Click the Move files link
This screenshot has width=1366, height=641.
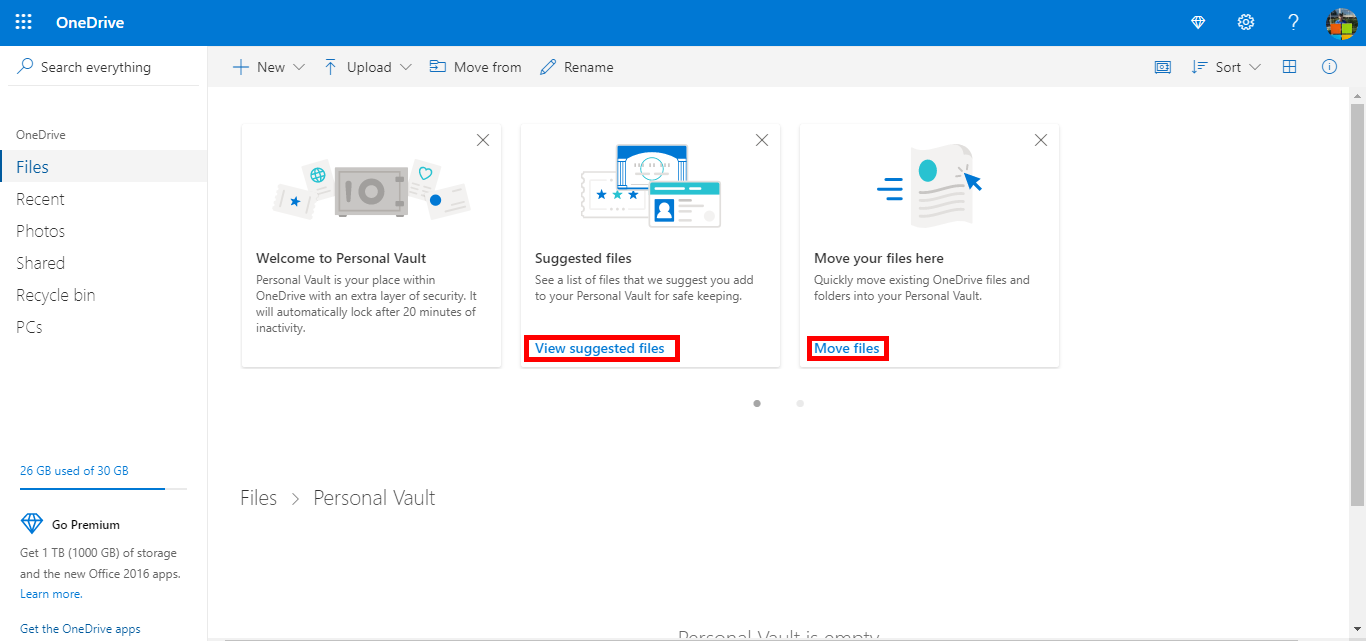pos(847,348)
